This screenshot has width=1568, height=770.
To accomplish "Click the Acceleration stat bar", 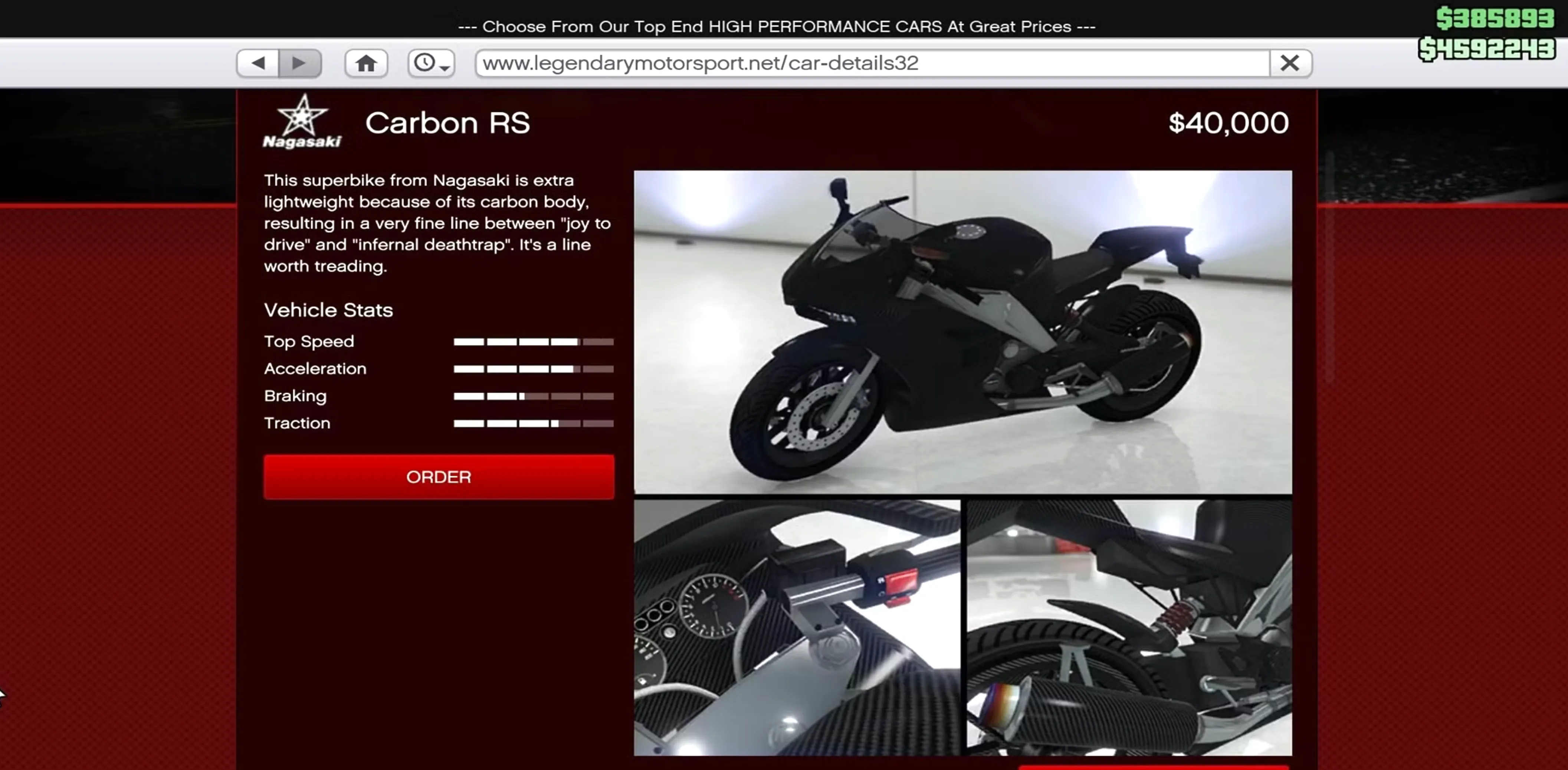I will (x=533, y=369).
